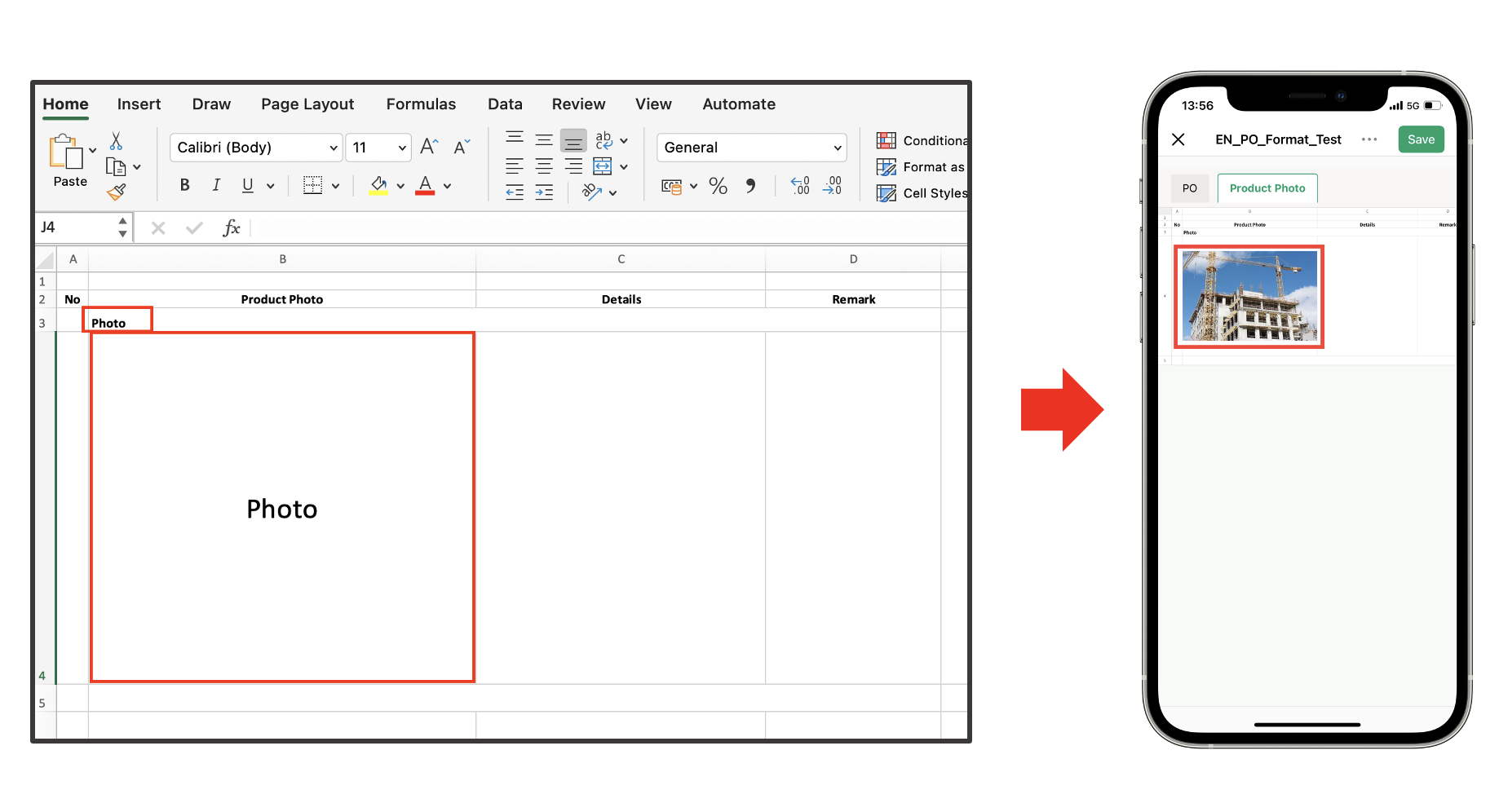Toggle Wrap Text on
Image resolution: width=1499 pixels, height=812 pixels.
tap(604, 140)
